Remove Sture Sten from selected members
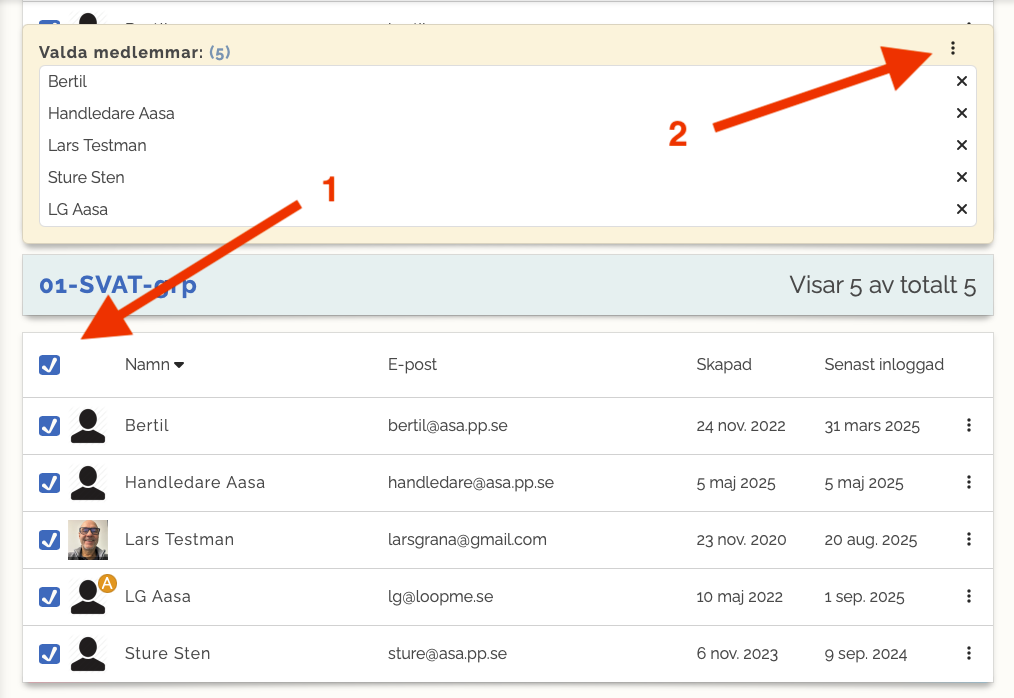Screen dimensions: 1014x698 click(x=961, y=178)
